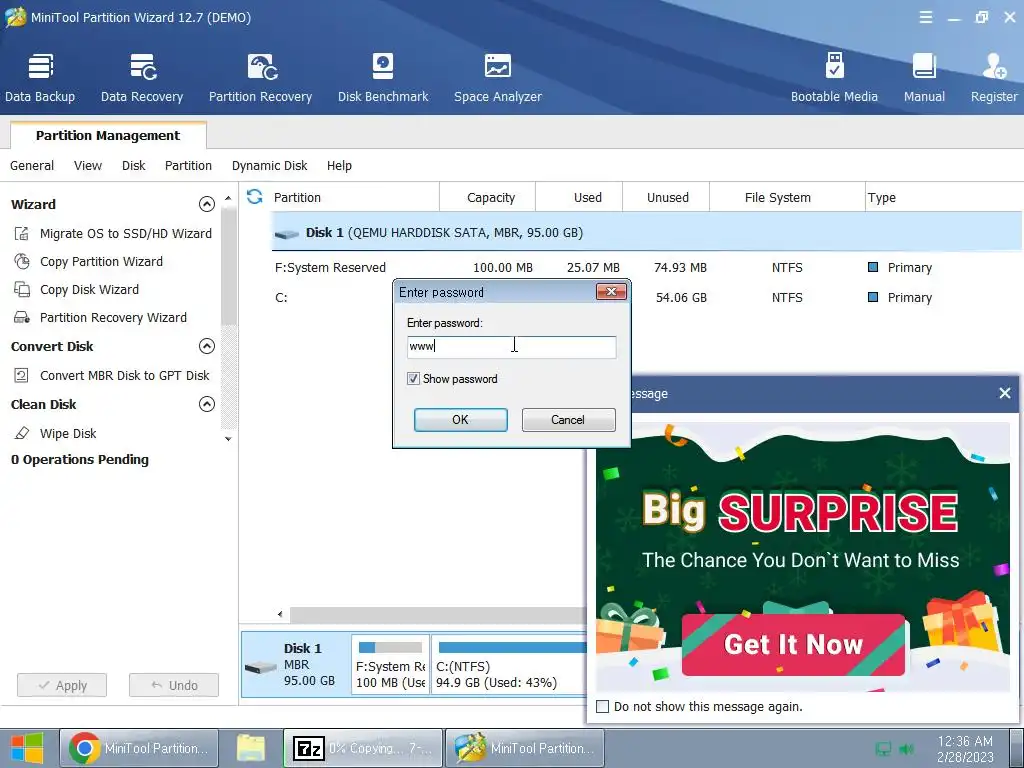Collapse the Convert Disk section
1024x768 pixels.
[x=206, y=346]
